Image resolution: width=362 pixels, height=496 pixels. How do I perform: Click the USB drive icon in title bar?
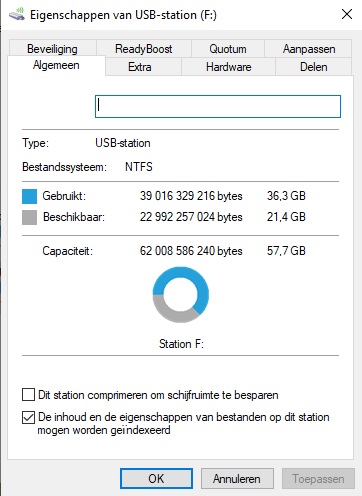point(17,15)
